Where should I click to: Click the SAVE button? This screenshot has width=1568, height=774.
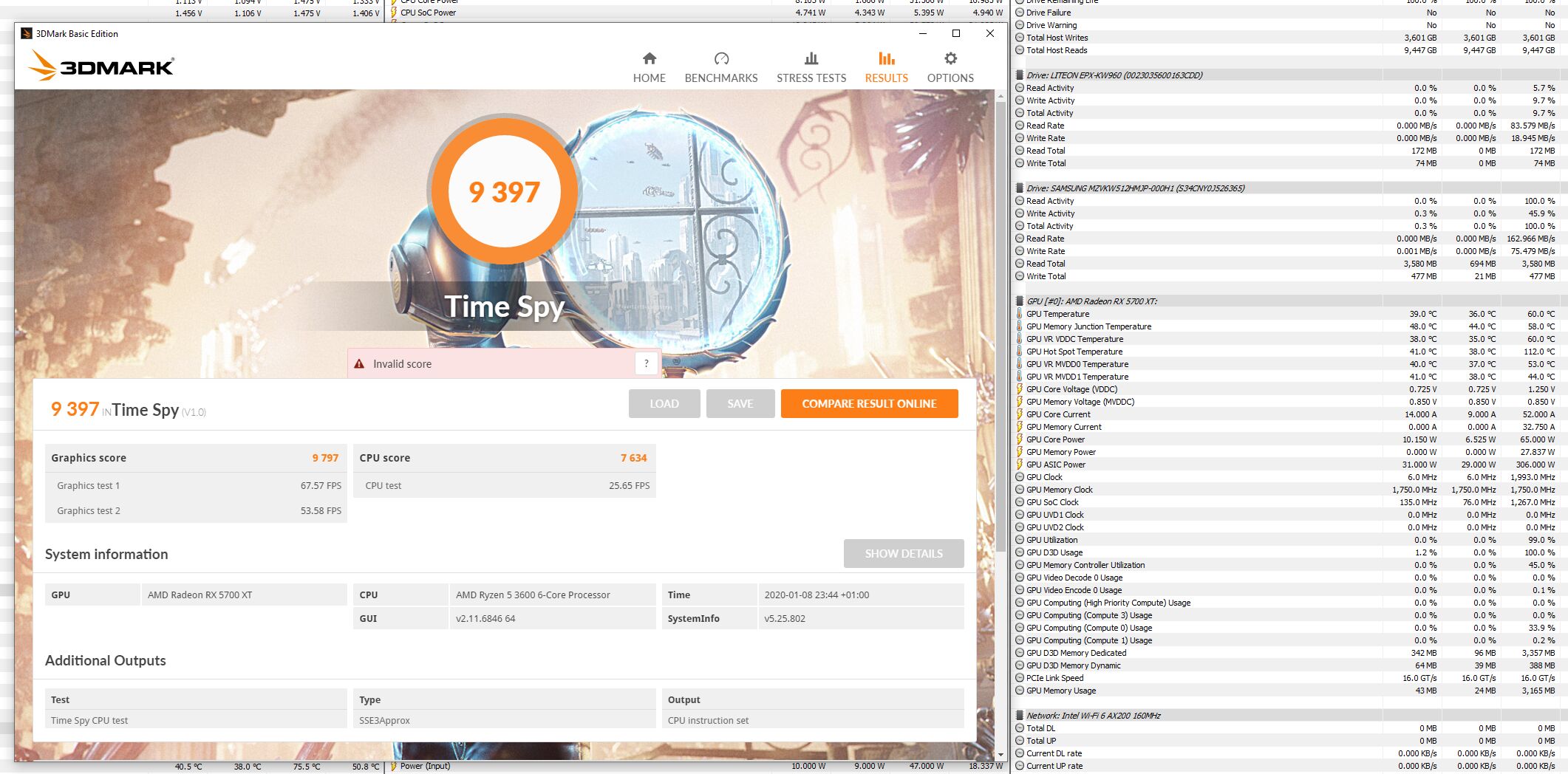coord(740,403)
